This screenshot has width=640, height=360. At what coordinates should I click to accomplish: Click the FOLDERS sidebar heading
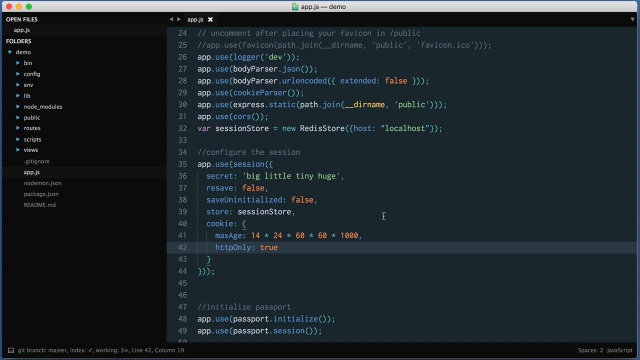18,41
